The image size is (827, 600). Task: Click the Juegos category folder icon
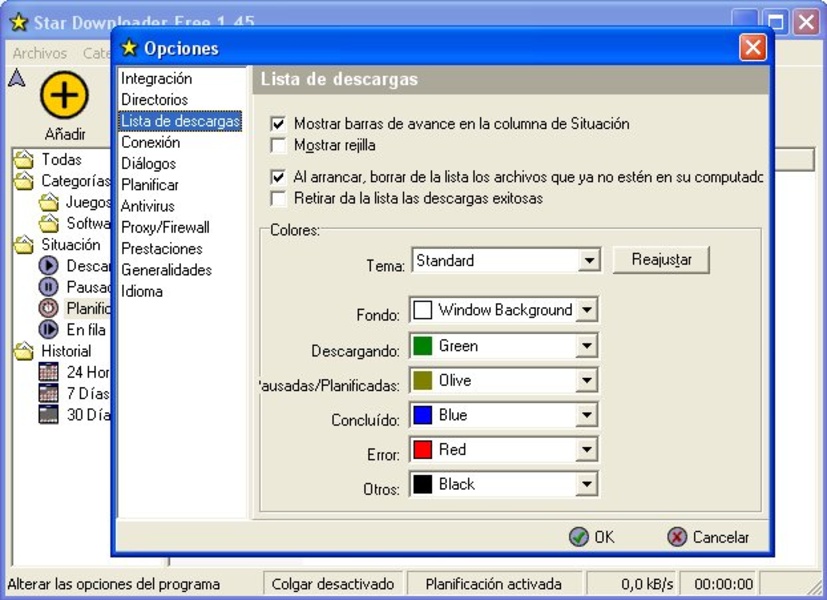[48, 203]
